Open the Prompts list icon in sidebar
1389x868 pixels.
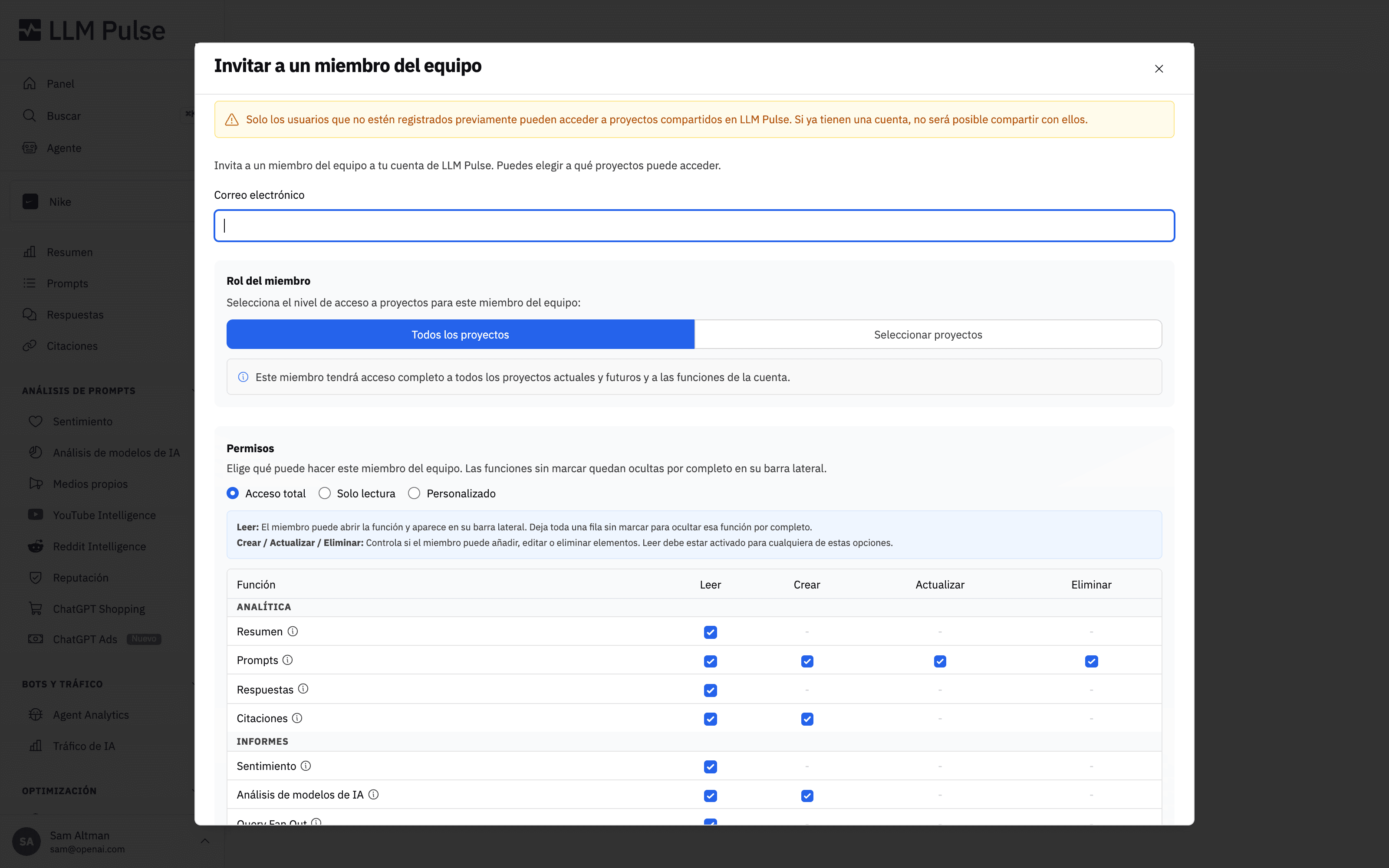(30, 283)
